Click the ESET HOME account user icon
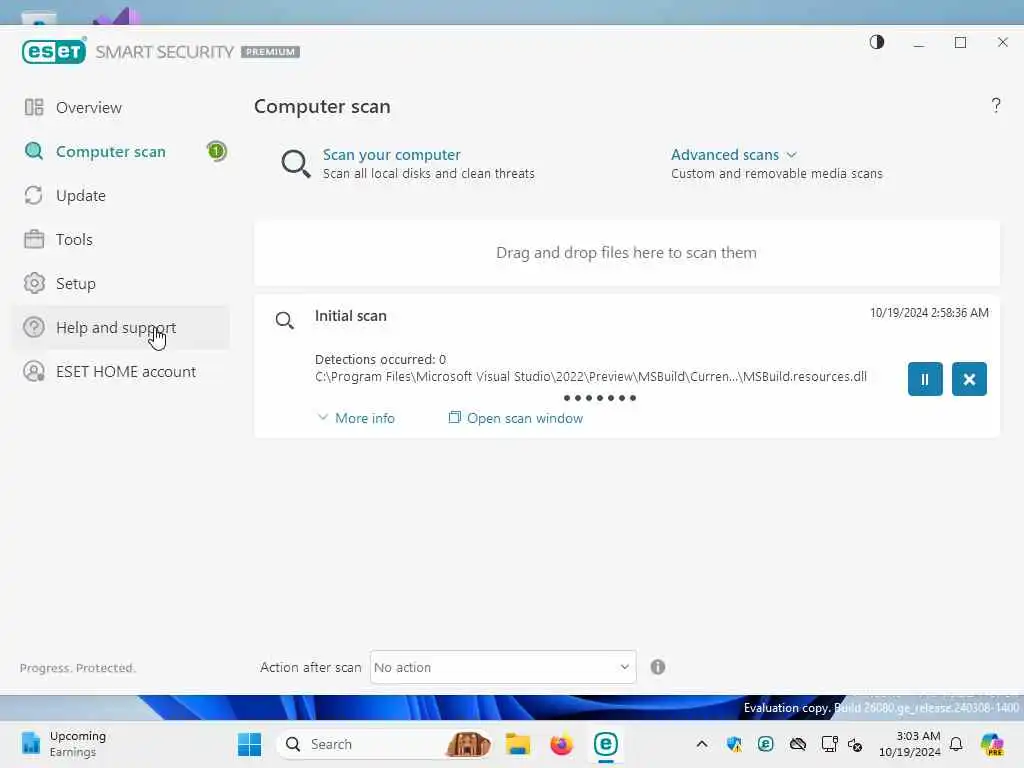 pos(34,371)
